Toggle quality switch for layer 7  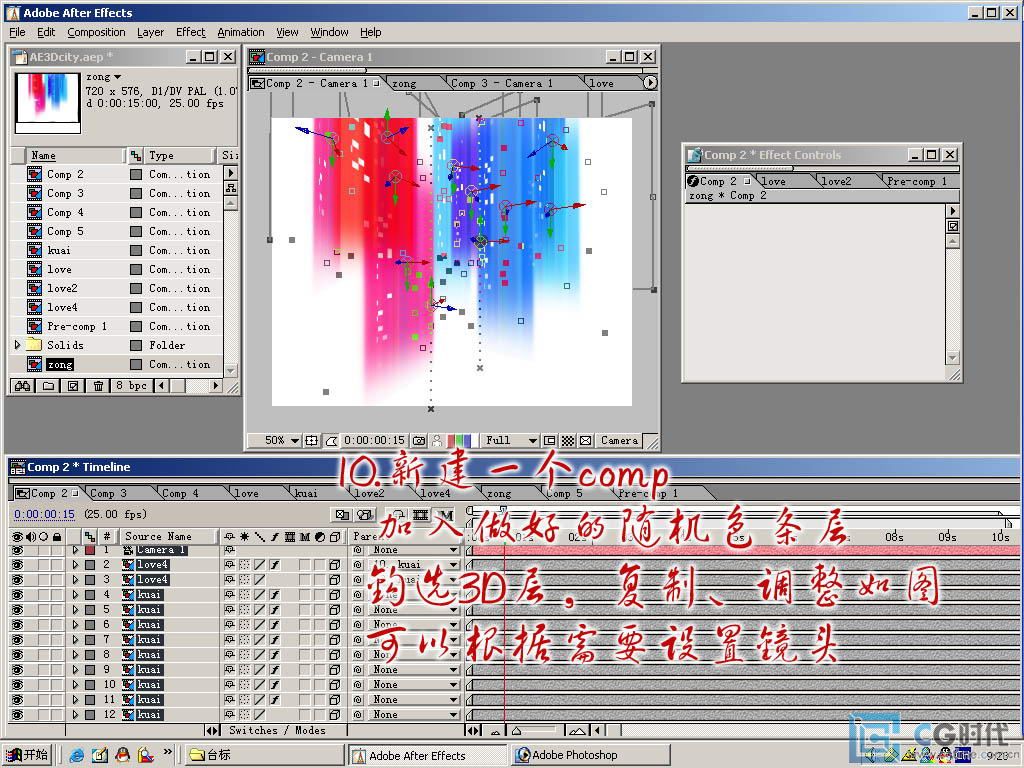(260, 640)
